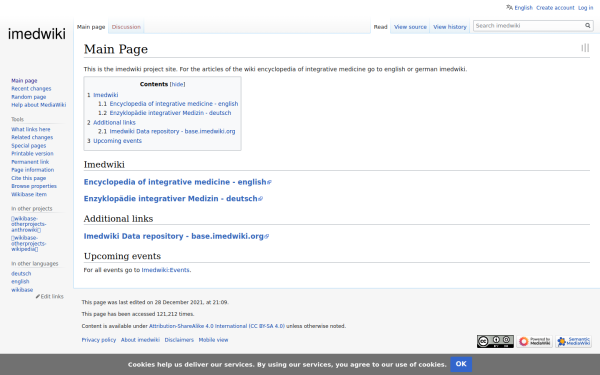This screenshot has height=375, width=600.
Task: Open Related changes tool
Action: pyautogui.click(x=32, y=137)
